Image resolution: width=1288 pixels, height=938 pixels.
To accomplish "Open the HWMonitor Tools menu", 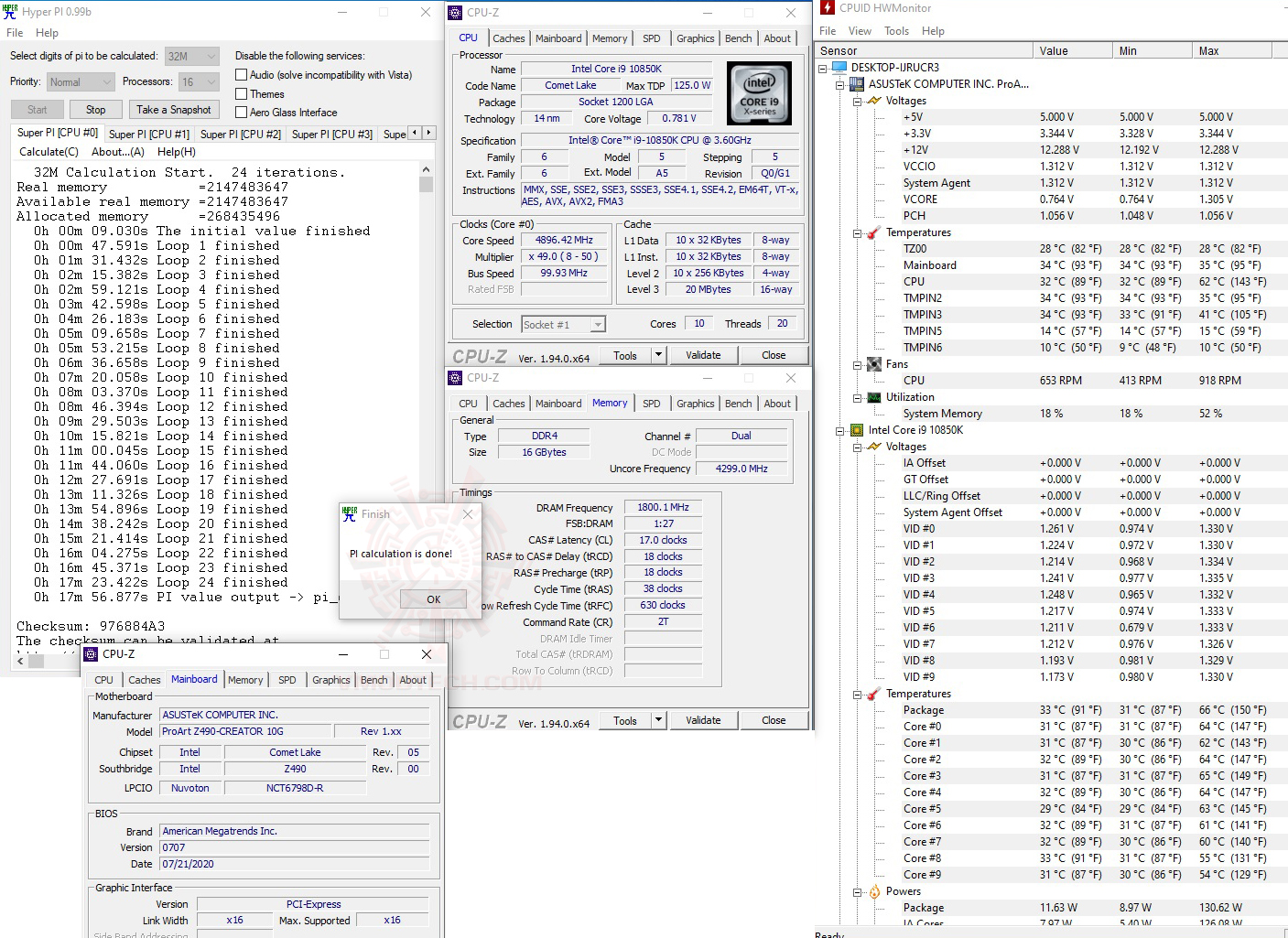I will tap(897, 31).
